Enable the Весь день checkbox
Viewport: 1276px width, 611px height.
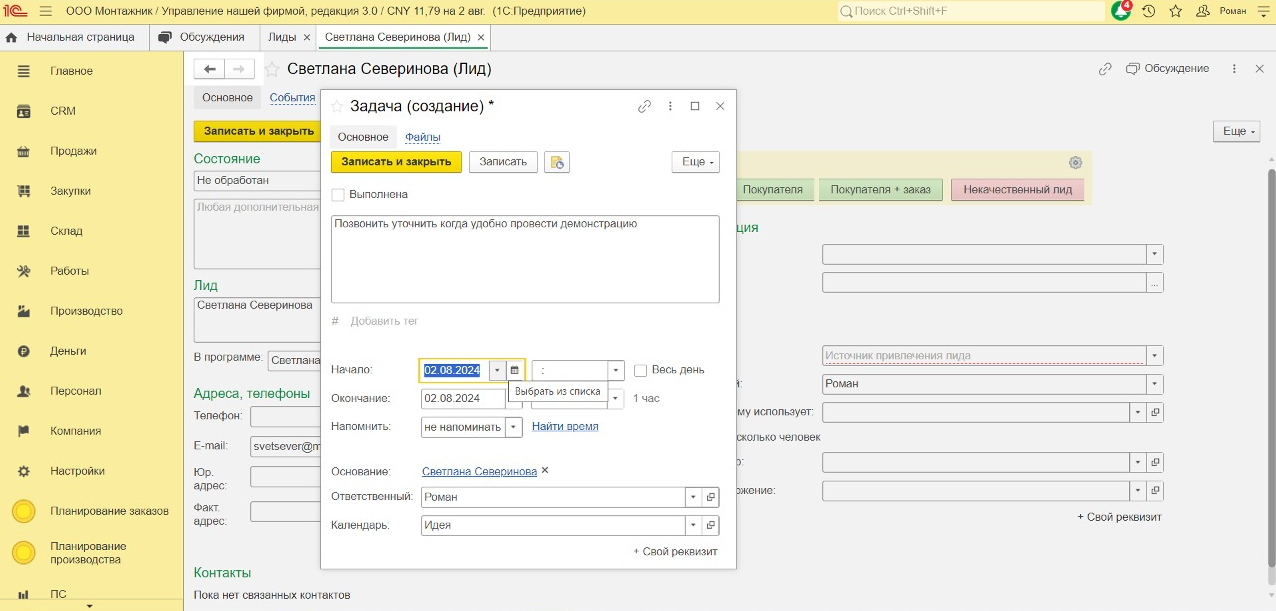click(641, 370)
